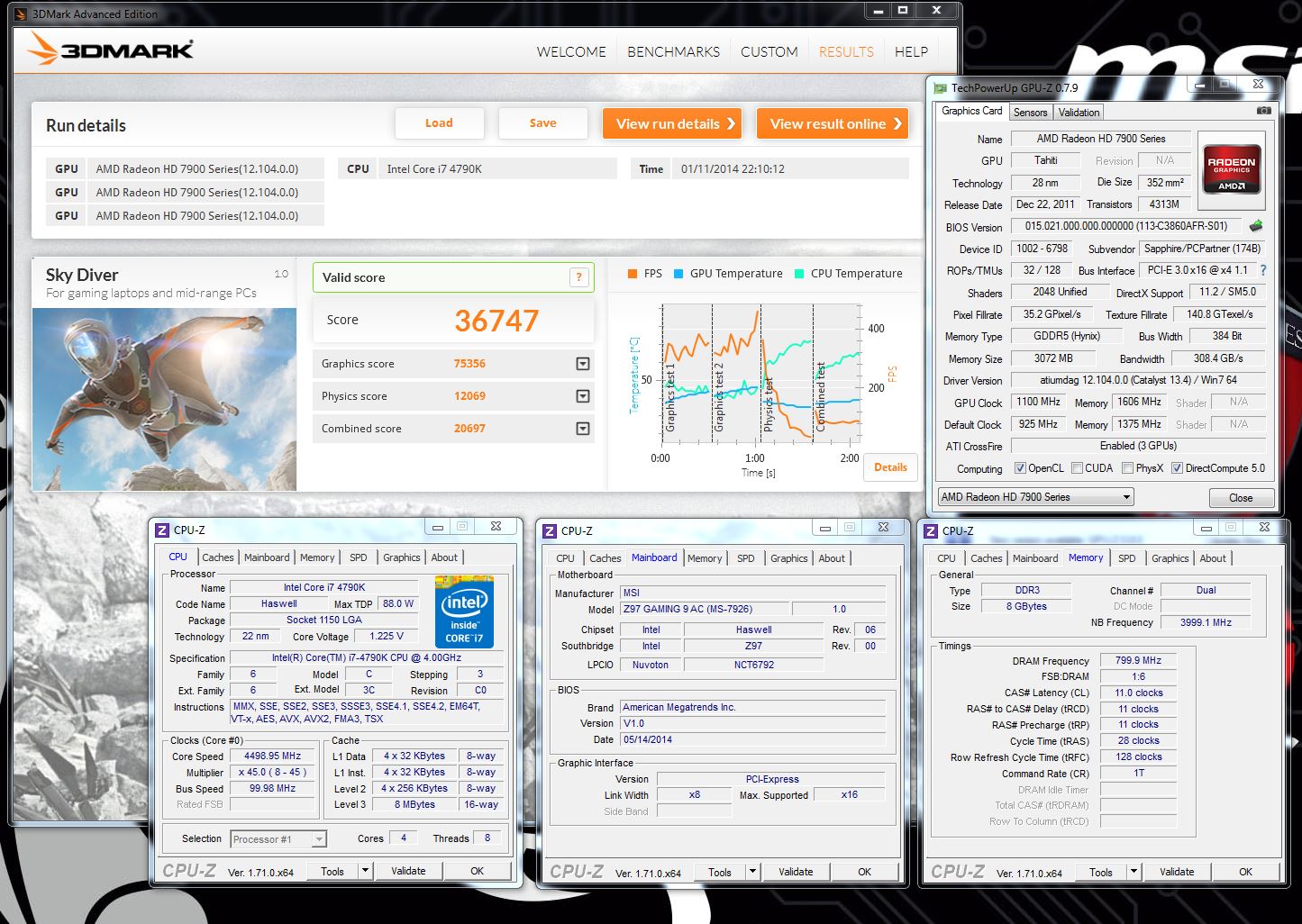This screenshot has height=924, width=1302.
Task: Click the Specification field in CPU-Z
Action: [x=366, y=658]
